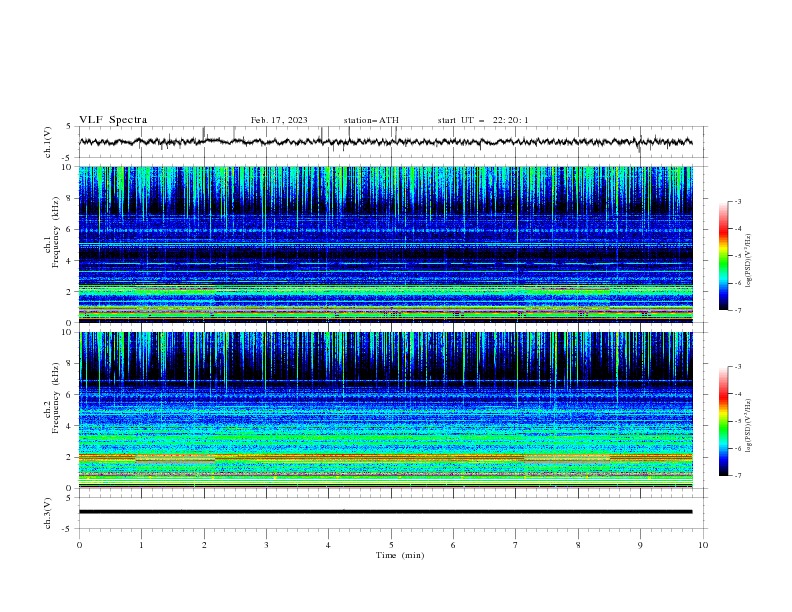Viewport: 792px width, 612px height.
Task: Click time axis tick label "0"
Action: (79, 545)
